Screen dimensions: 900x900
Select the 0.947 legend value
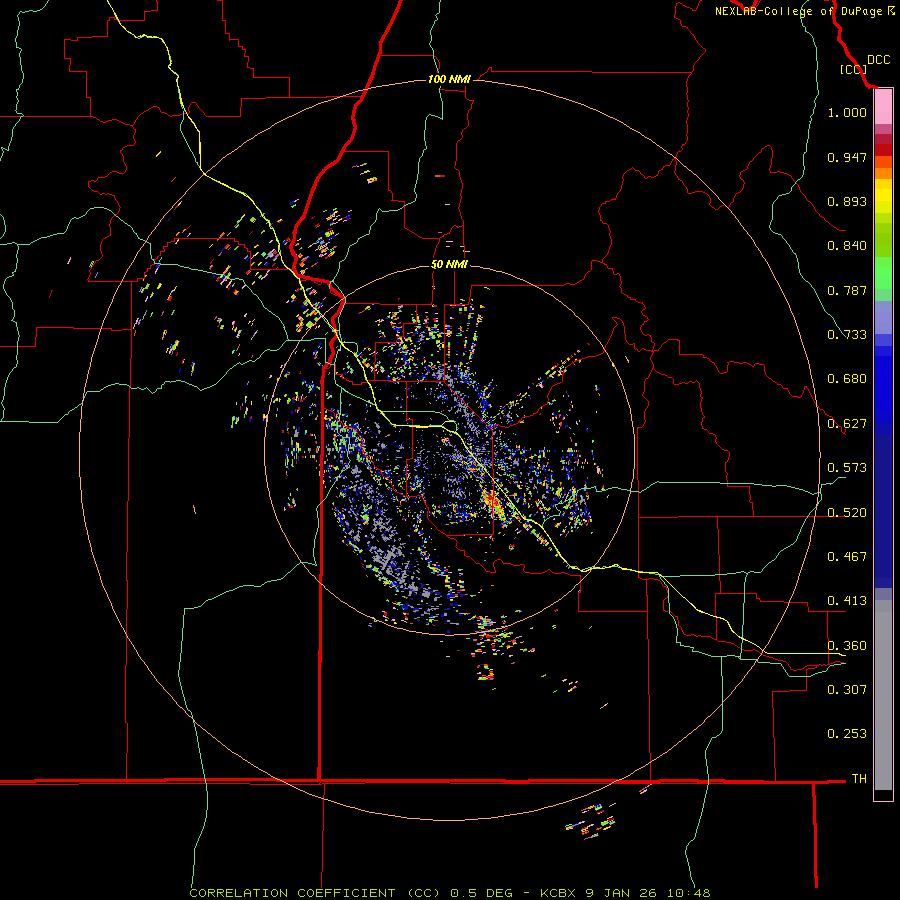coord(847,157)
